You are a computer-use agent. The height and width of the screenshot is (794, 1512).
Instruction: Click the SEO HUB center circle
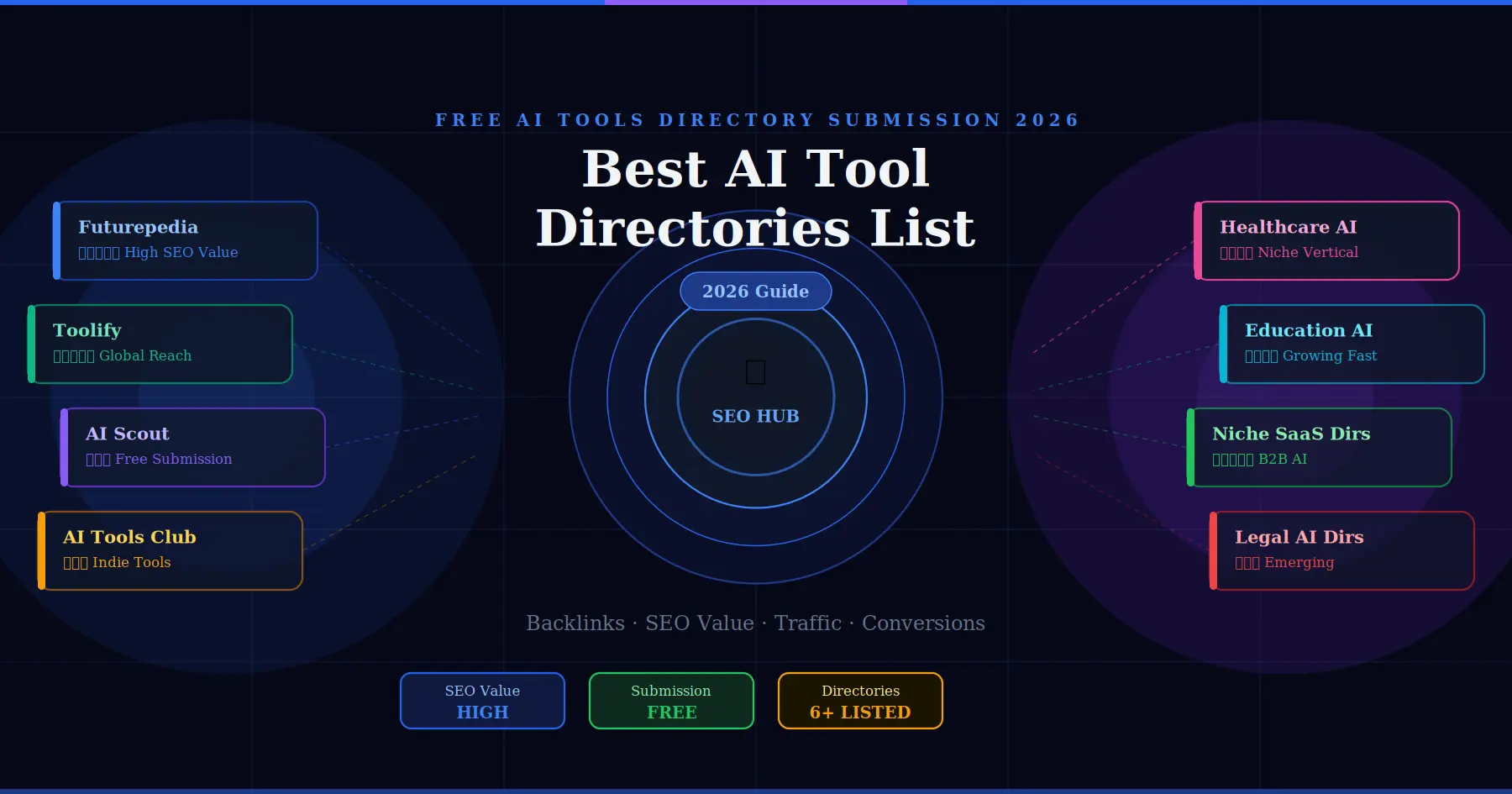756,397
